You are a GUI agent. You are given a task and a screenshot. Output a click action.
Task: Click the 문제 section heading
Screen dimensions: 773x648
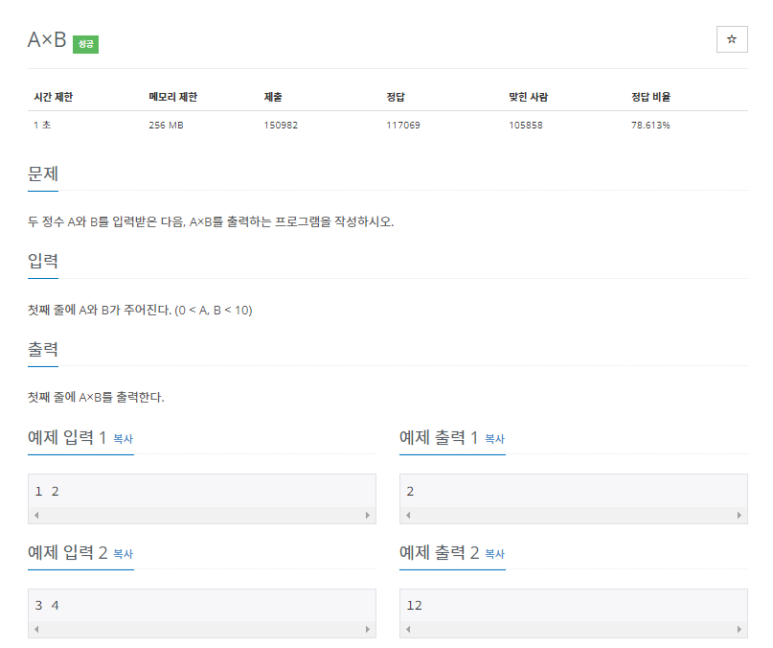coord(43,174)
